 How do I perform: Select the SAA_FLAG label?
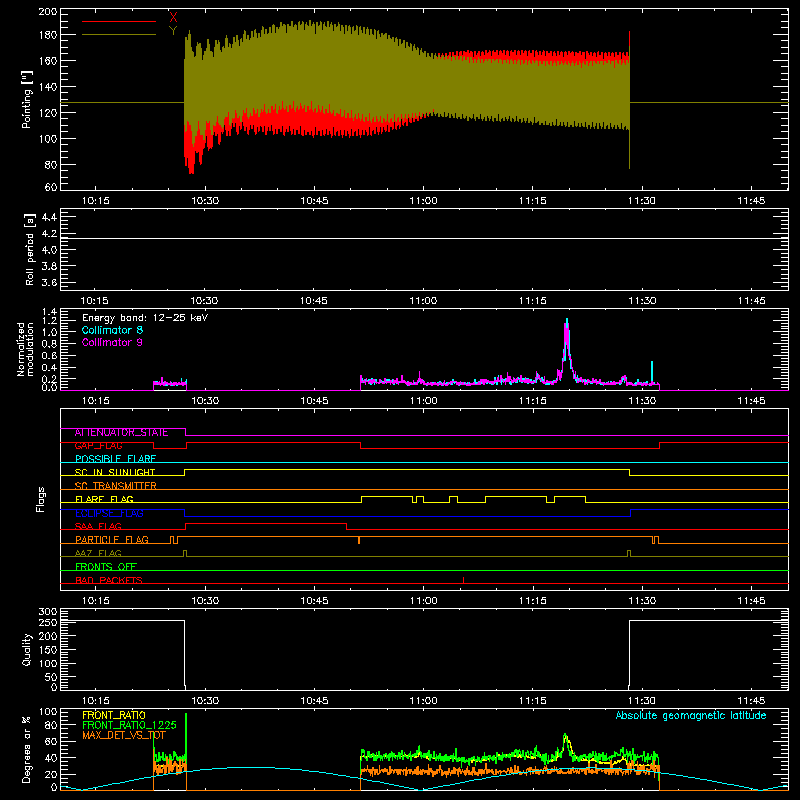click(x=98, y=527)
